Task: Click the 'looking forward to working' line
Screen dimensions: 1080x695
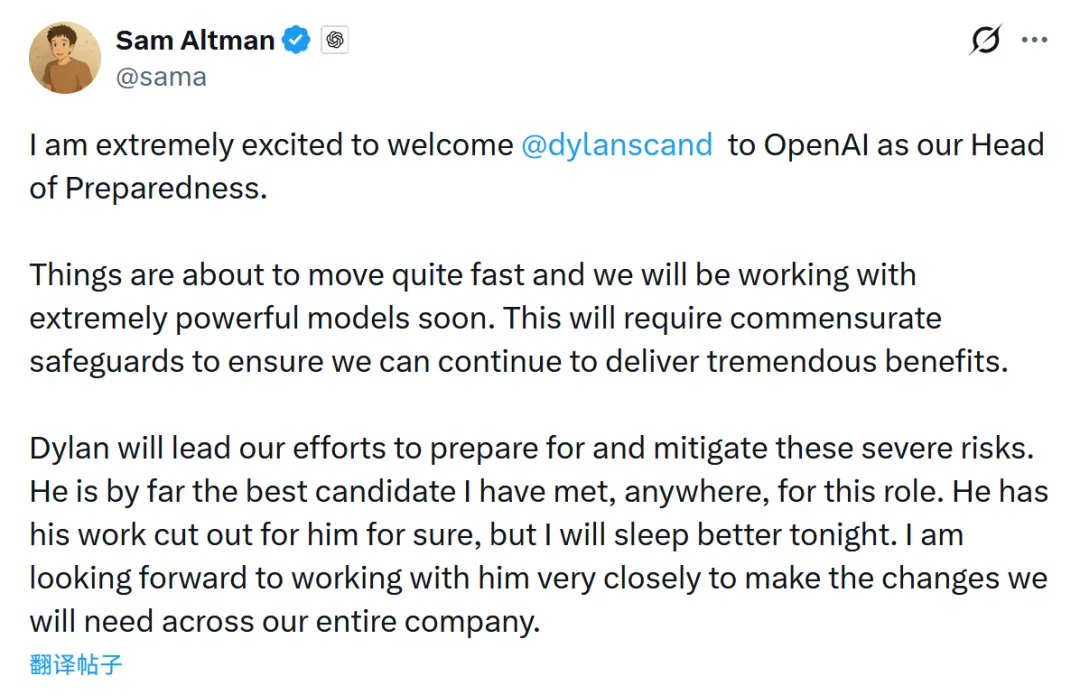Action: [x=539, y=579]
